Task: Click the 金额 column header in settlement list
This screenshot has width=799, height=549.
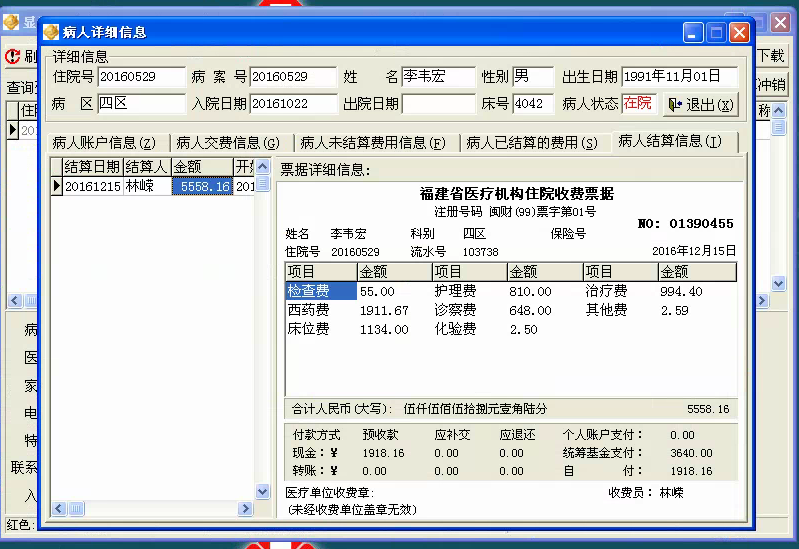Action: pyautogui.click(x=202, y=167)
